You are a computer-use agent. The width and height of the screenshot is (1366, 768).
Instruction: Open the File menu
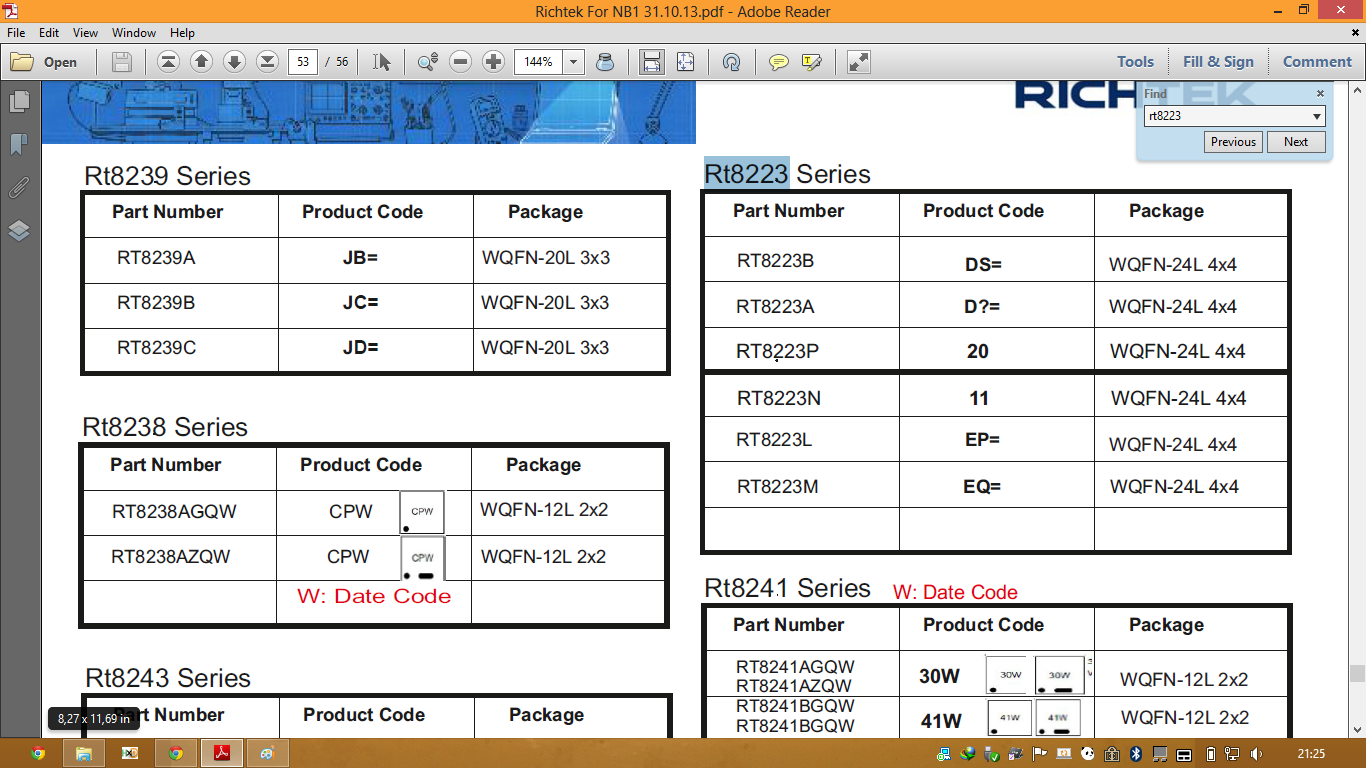[x=16, y=33]
